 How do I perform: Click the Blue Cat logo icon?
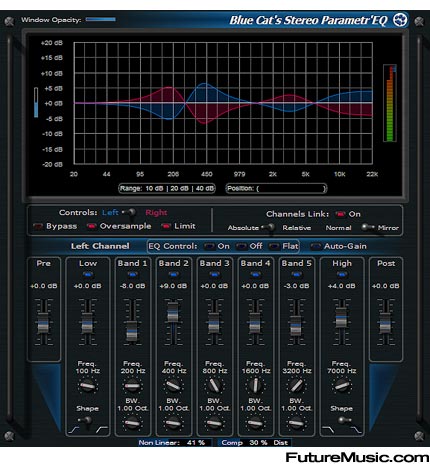pos(400,20)
